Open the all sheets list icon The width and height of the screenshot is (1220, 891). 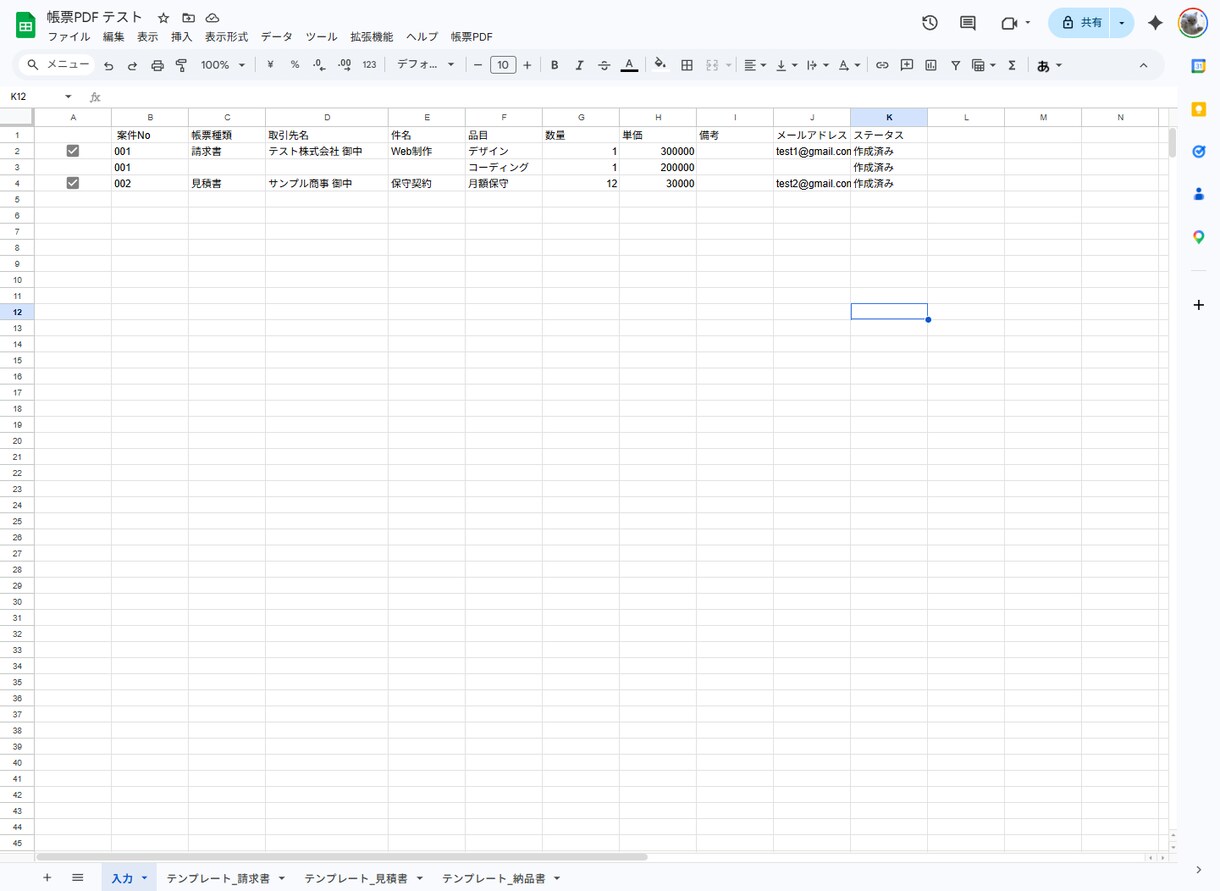point(78,877)
